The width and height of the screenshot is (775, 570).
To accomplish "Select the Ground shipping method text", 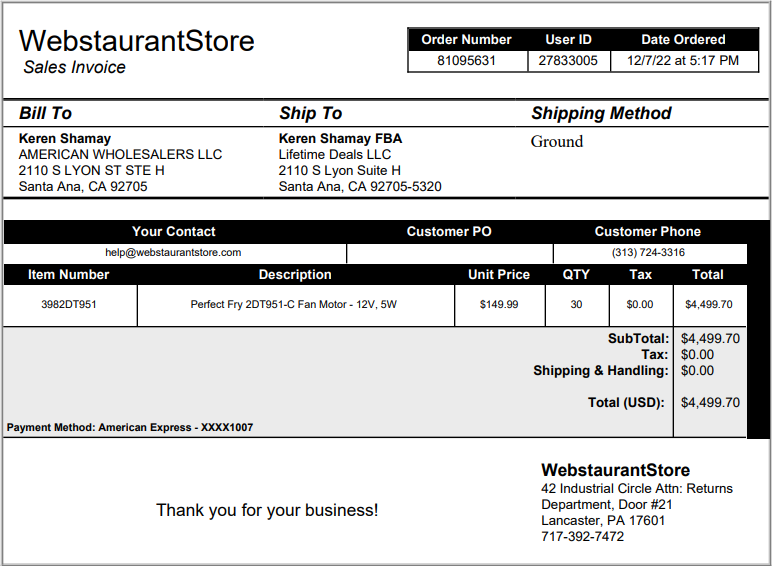I will tap(559, 142).
